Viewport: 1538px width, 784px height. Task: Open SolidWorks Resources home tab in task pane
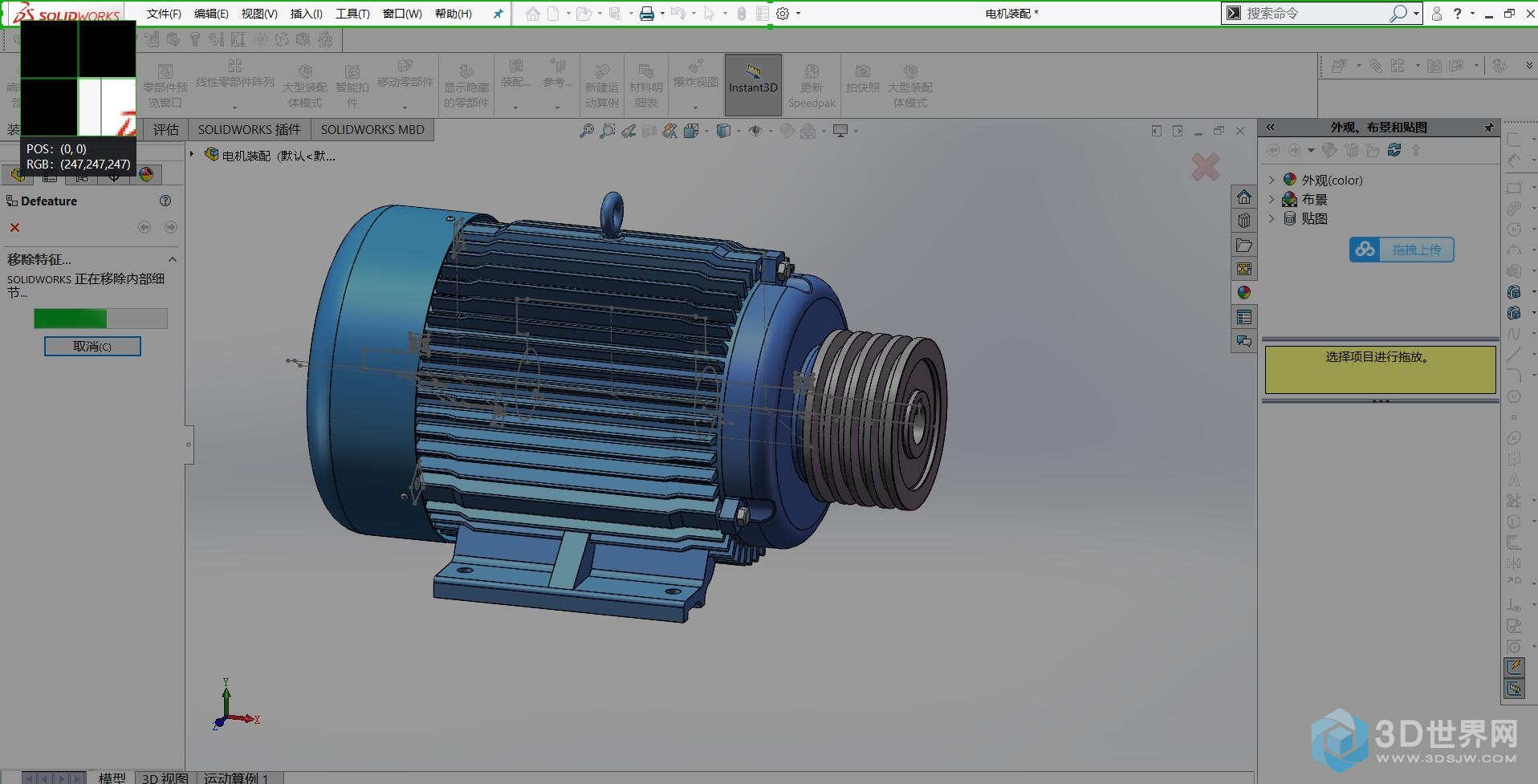click(1243, 197)
